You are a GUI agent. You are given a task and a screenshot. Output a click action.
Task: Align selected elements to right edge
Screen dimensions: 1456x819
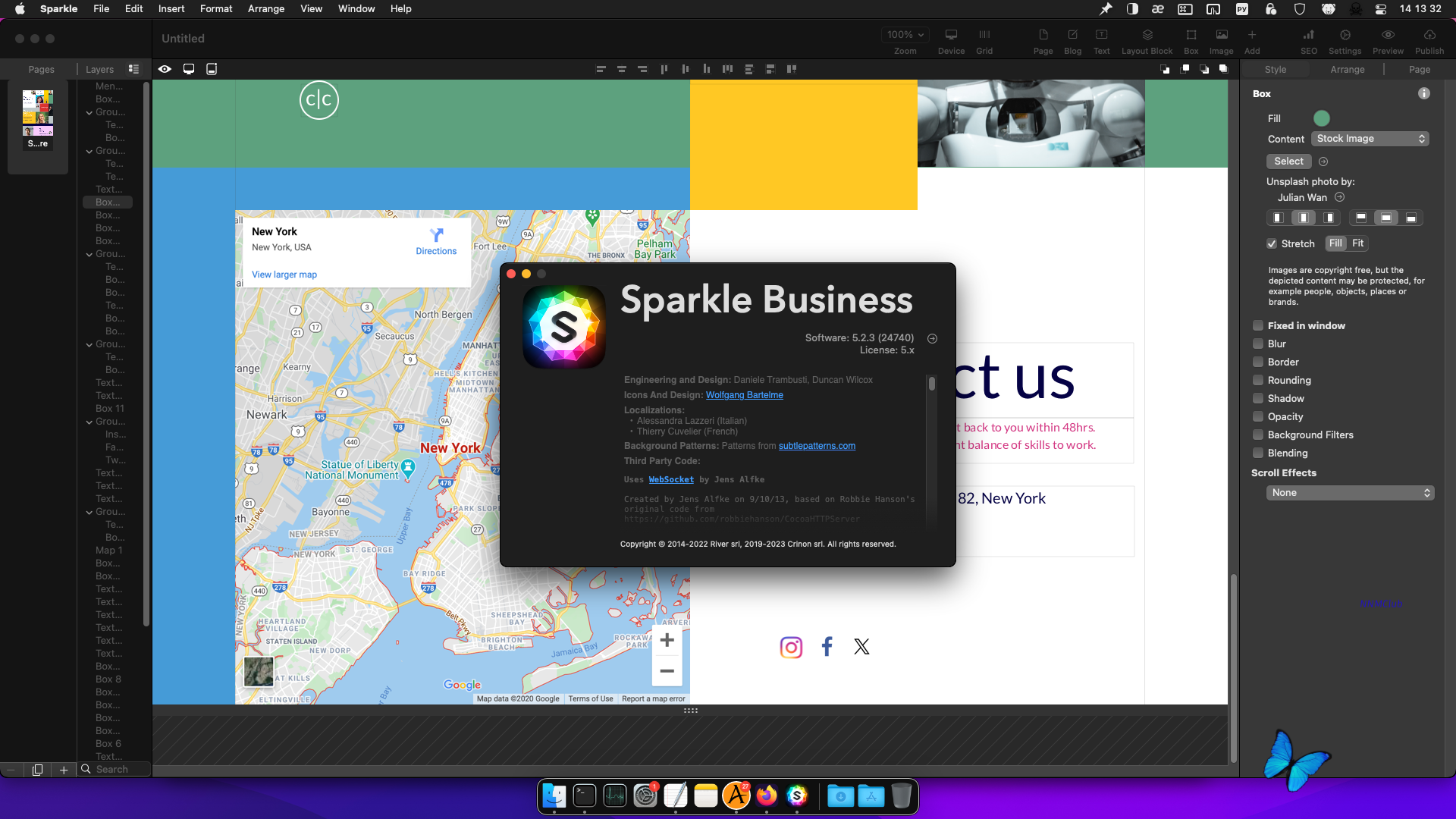(643, 69)
